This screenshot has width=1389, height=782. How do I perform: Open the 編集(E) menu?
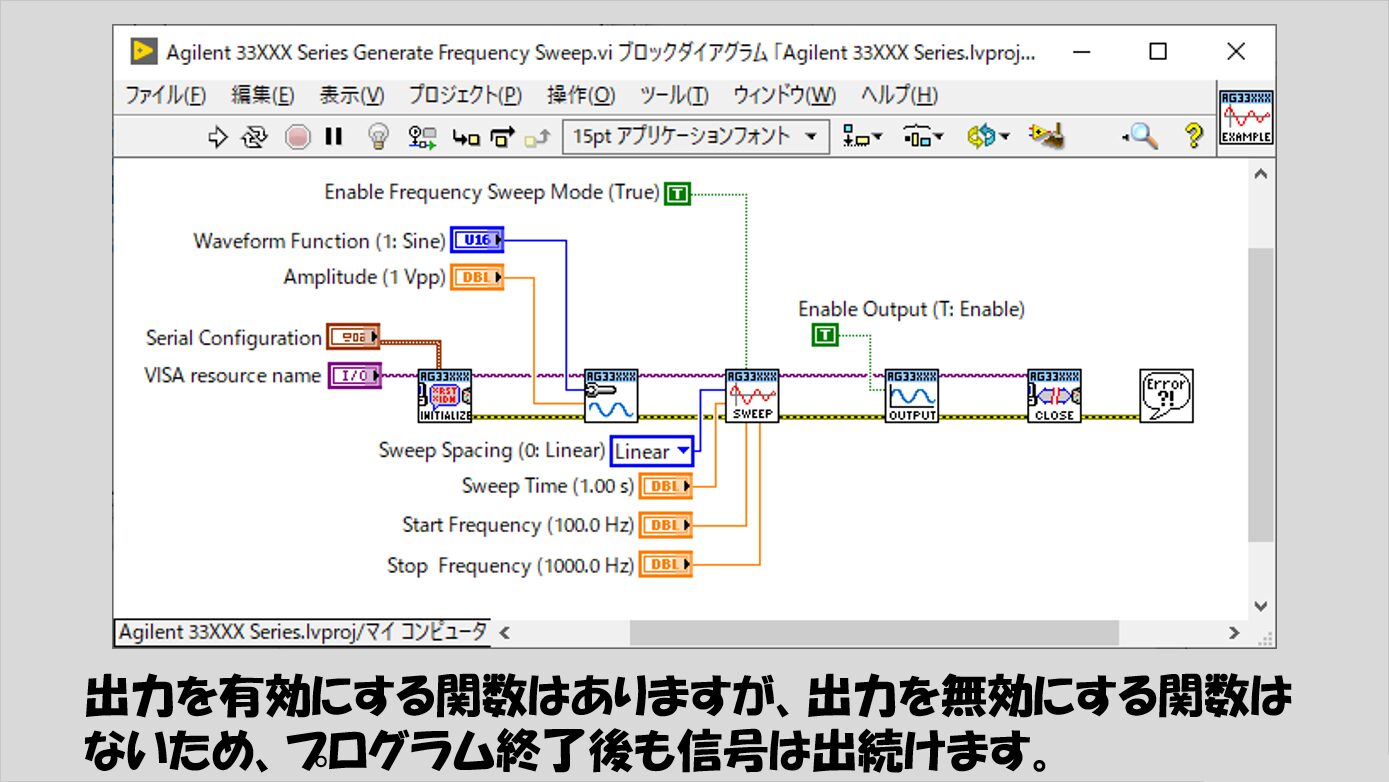click(263, 96)
